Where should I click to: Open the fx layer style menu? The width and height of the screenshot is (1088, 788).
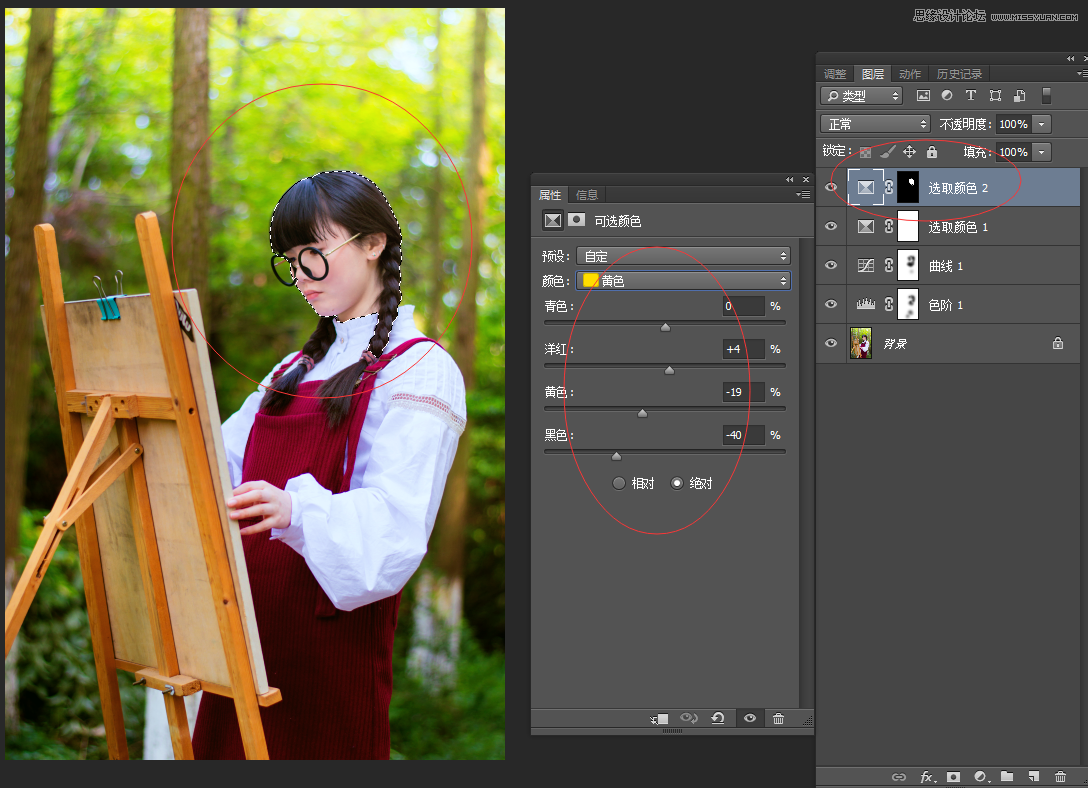[x=927, y=776]
